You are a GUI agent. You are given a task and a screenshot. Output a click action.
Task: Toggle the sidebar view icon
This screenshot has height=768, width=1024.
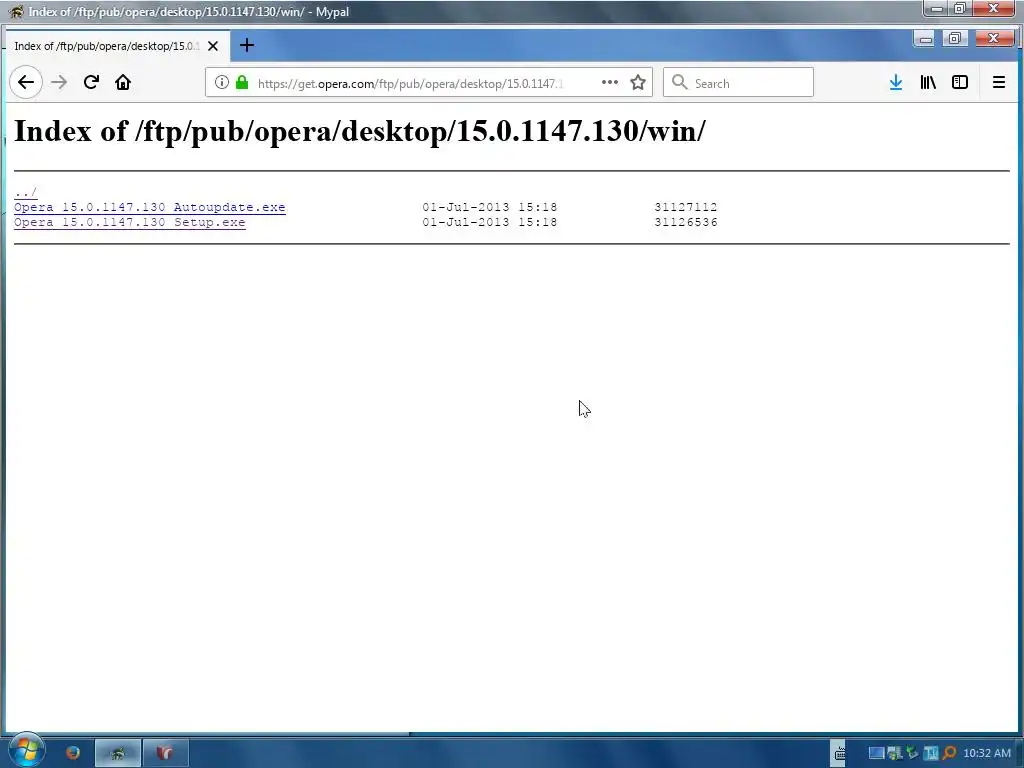click(960, 82)
